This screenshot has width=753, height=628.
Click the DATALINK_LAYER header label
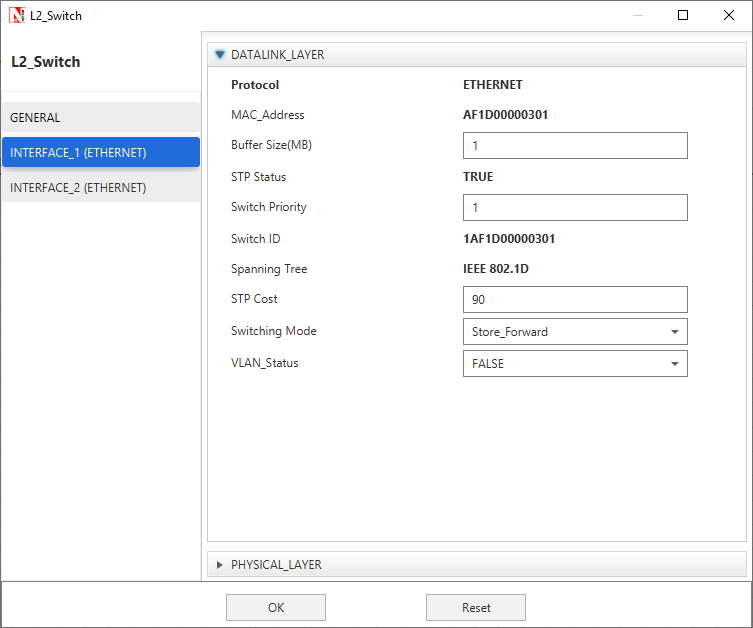[277, 55]
